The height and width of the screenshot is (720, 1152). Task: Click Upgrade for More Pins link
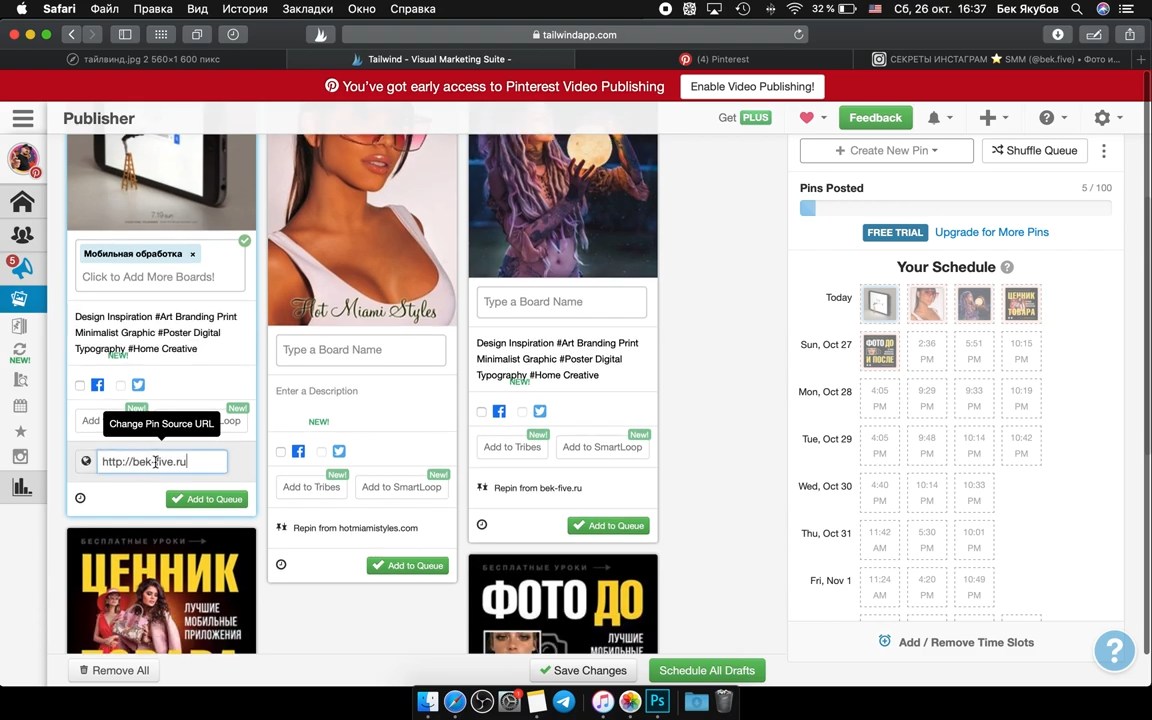pos(991,232)
